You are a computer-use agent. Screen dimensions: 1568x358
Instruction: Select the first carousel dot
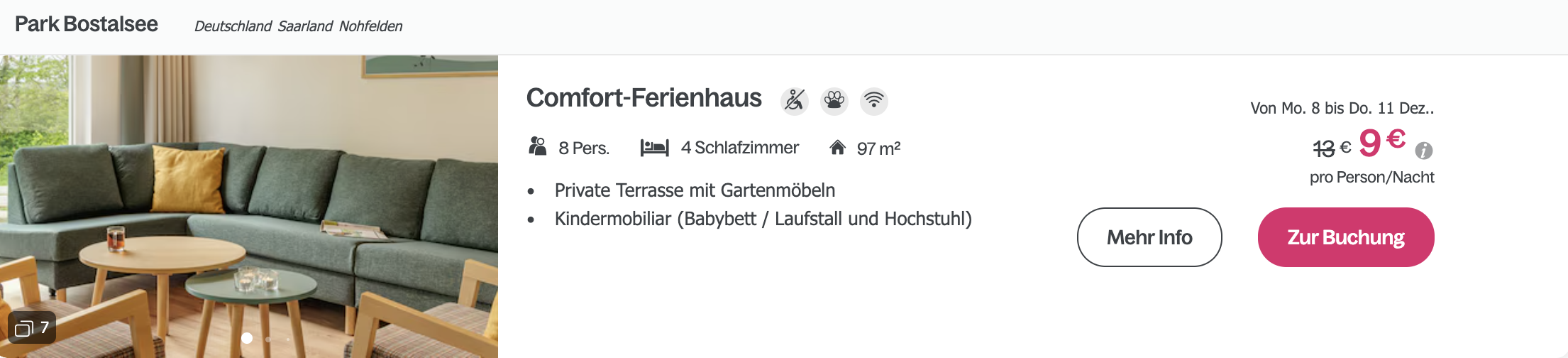click(x=247, y=338)
